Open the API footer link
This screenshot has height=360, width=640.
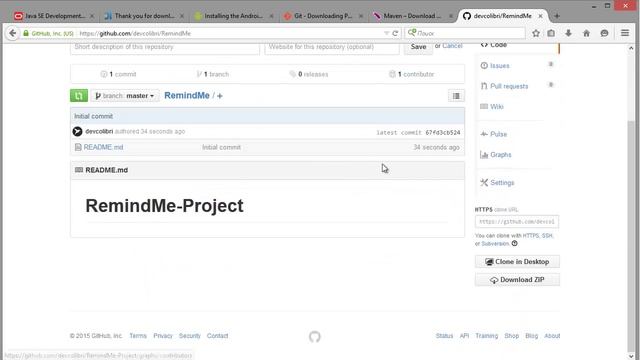[x=464, y=336]
